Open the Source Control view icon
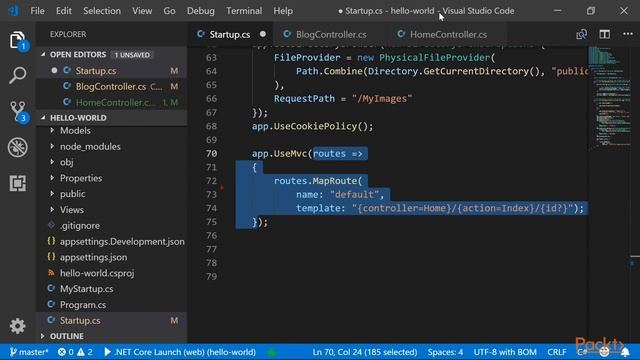The width and height of the screenshot is (640, 360). click(x=18, y=111)
